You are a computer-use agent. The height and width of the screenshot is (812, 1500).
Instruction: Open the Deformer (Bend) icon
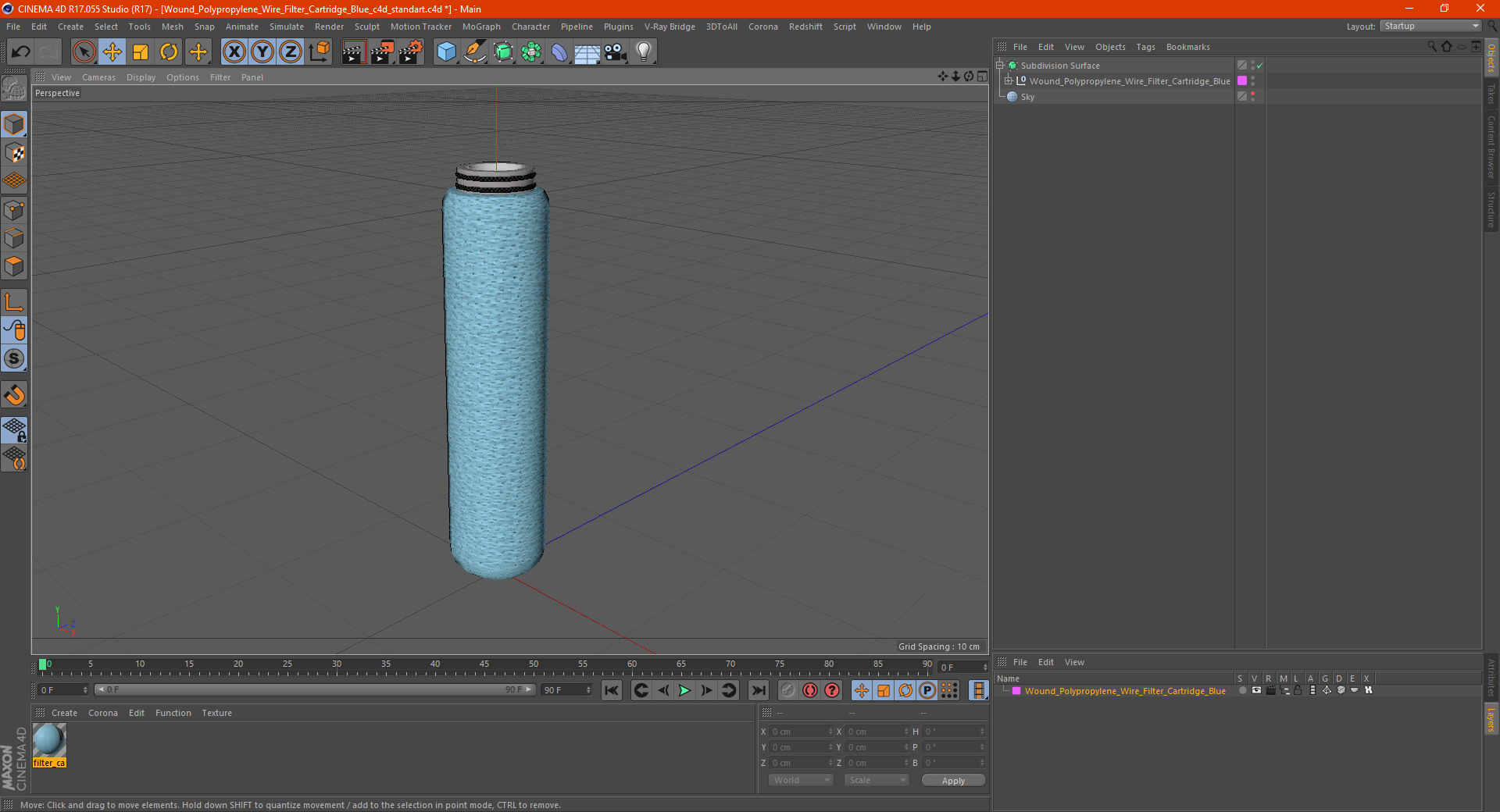pyautogui.click(x=559, y=52)
